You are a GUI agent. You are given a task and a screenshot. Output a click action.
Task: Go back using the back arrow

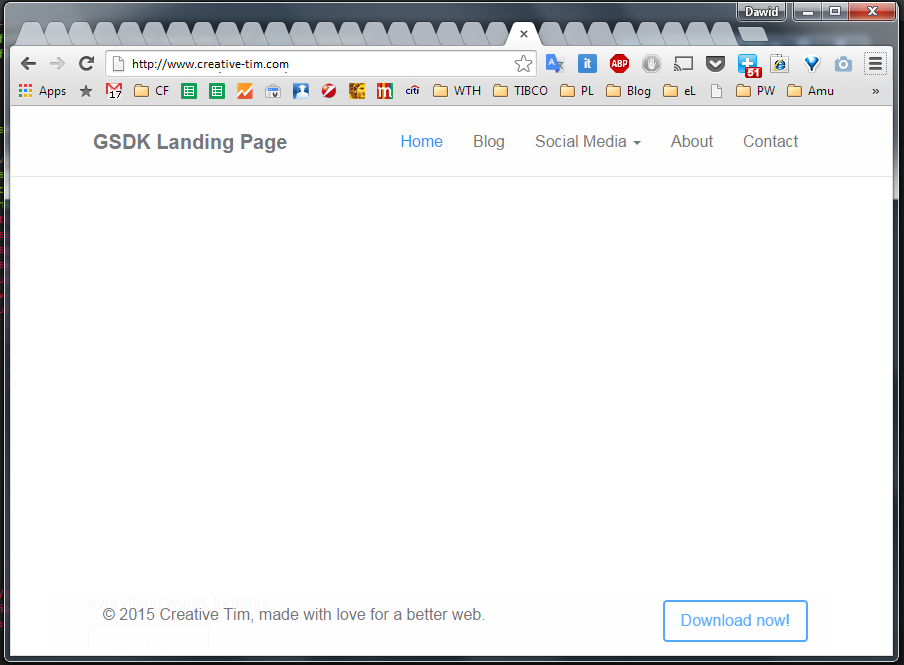coord(28,64)
